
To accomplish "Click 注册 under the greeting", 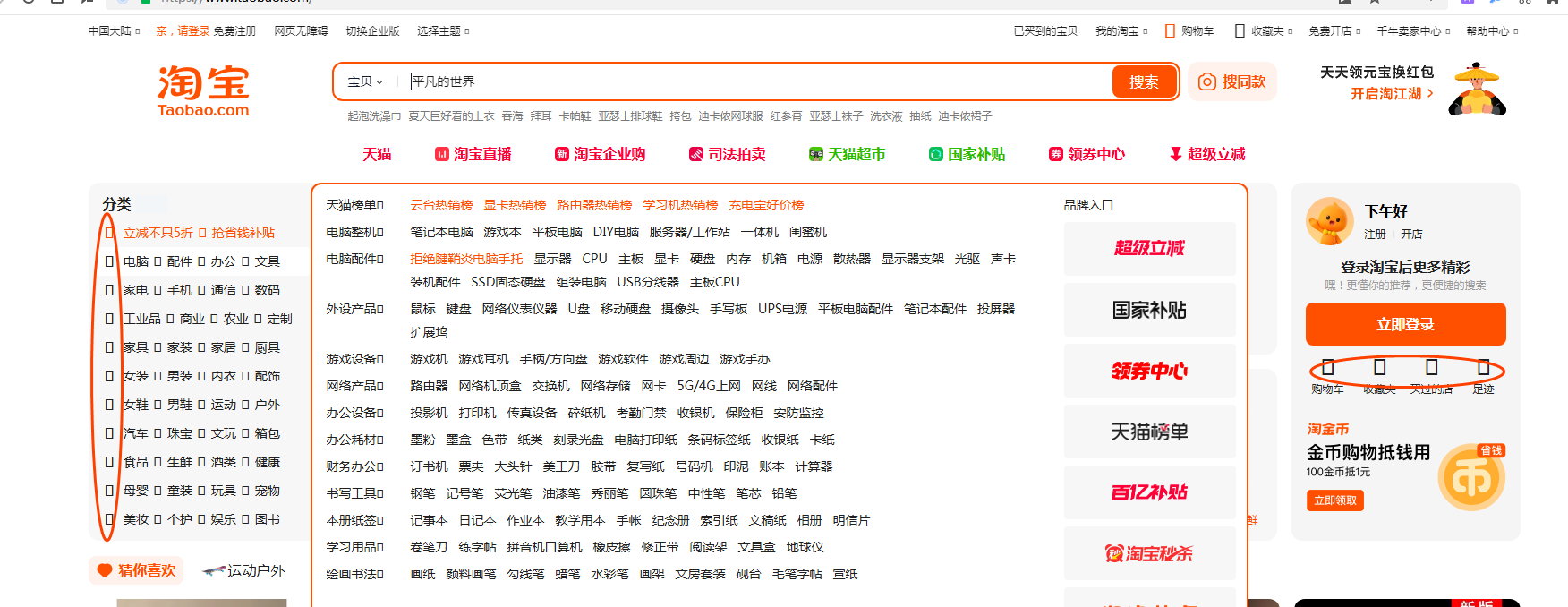I will (1375, 234).
